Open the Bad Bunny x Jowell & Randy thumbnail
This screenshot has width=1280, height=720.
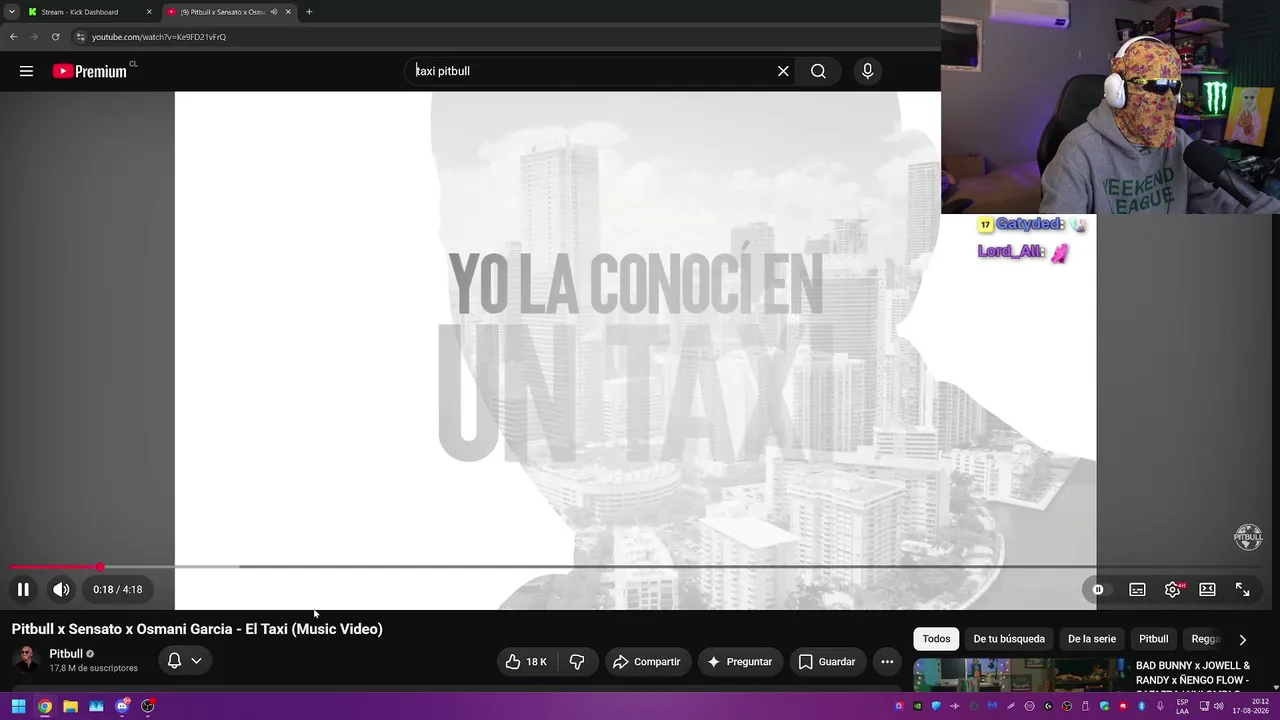click(x=1019, y=674)
